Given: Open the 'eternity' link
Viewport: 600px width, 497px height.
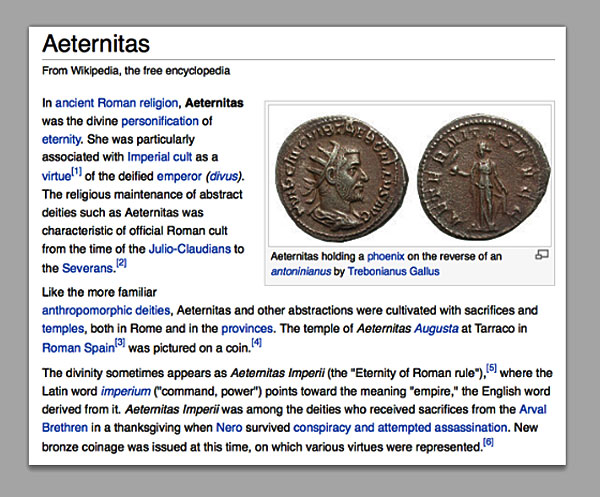Looking at the screenshot, I should coord(61,139).
